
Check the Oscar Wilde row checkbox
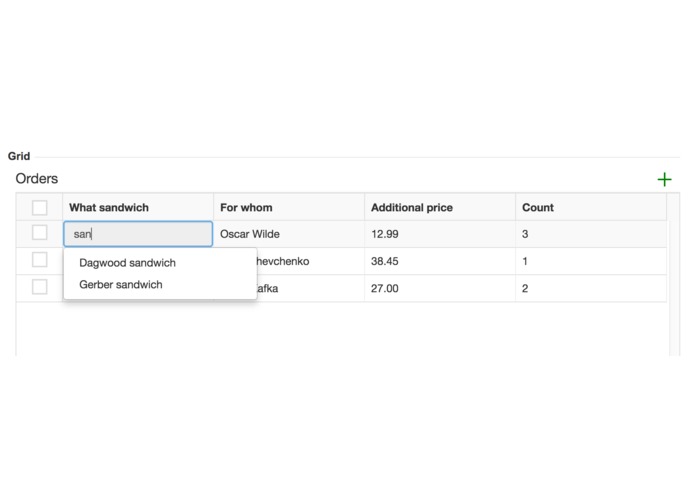coord(39,233)
